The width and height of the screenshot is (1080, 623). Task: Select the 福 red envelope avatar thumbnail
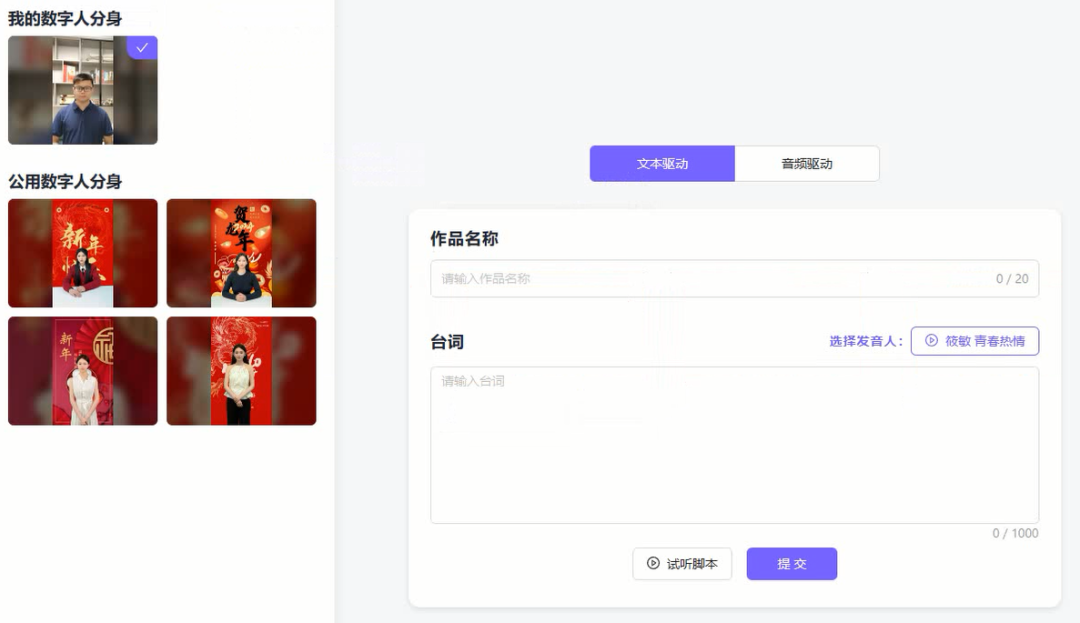[x=82, y=371]
